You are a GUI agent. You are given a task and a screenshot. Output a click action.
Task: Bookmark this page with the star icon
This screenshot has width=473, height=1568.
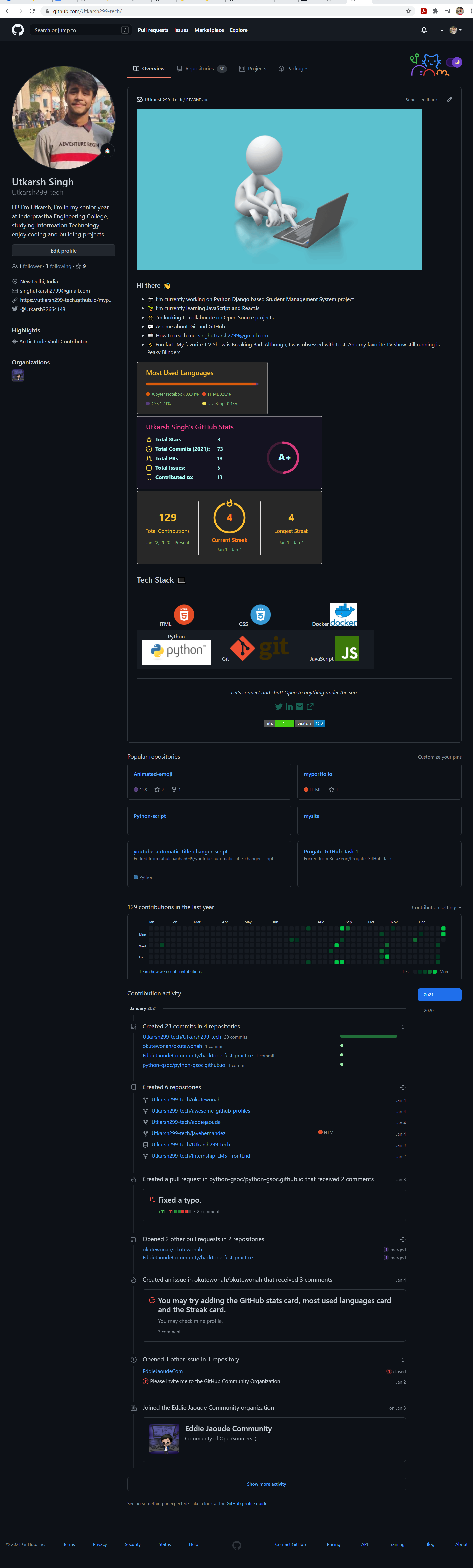tap(409, 11)
